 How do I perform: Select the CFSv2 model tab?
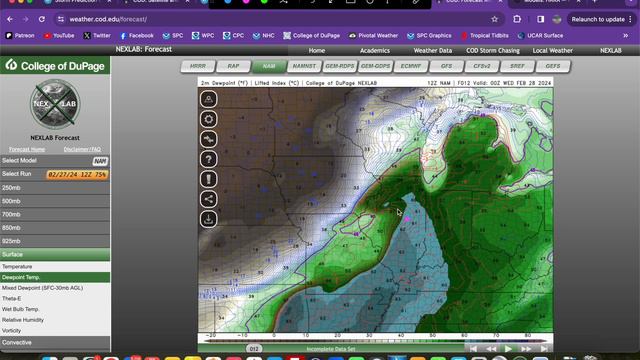[482, 66]
